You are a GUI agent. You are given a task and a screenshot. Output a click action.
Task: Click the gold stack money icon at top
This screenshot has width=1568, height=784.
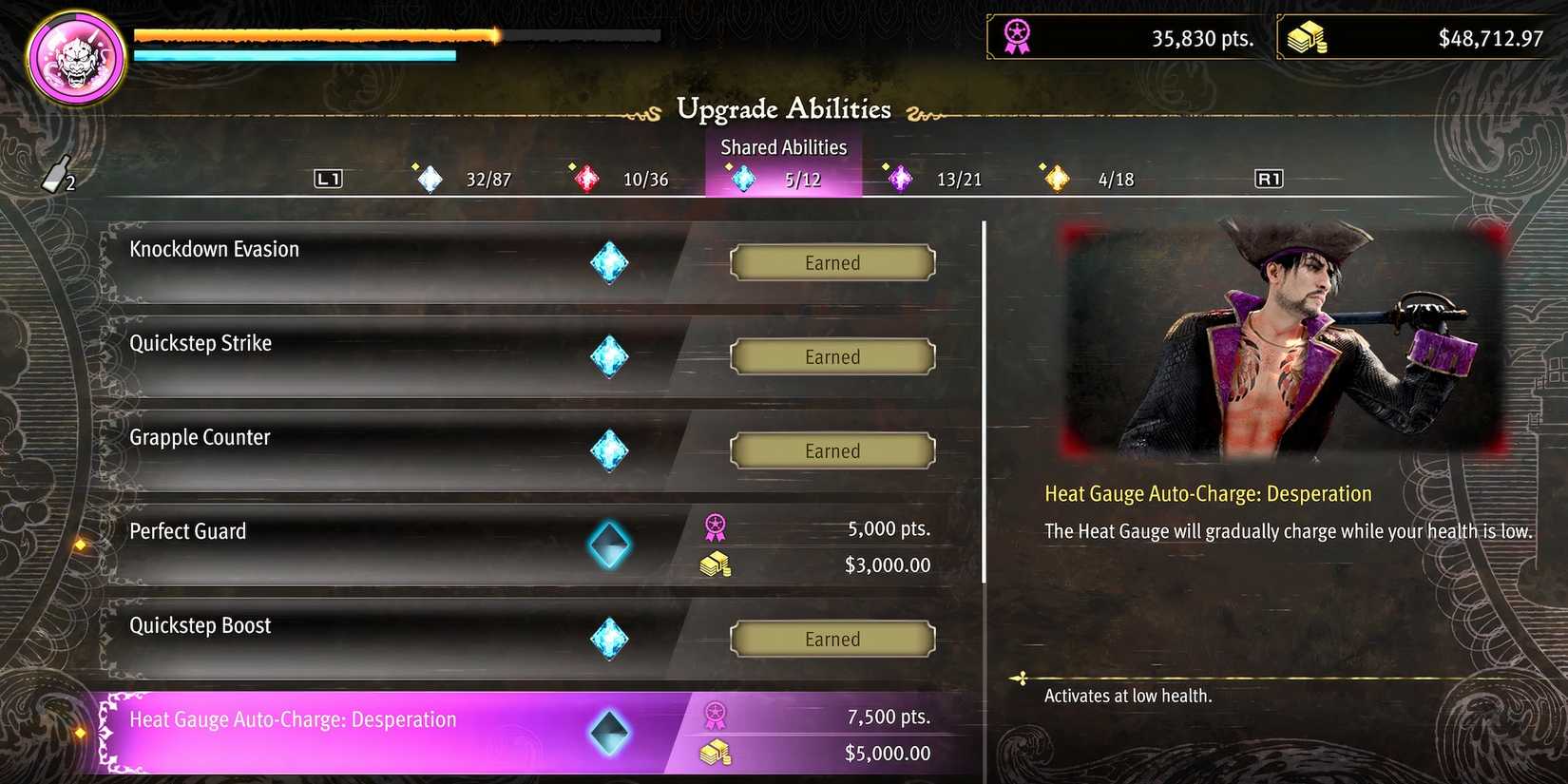(x=1307, y=38)
